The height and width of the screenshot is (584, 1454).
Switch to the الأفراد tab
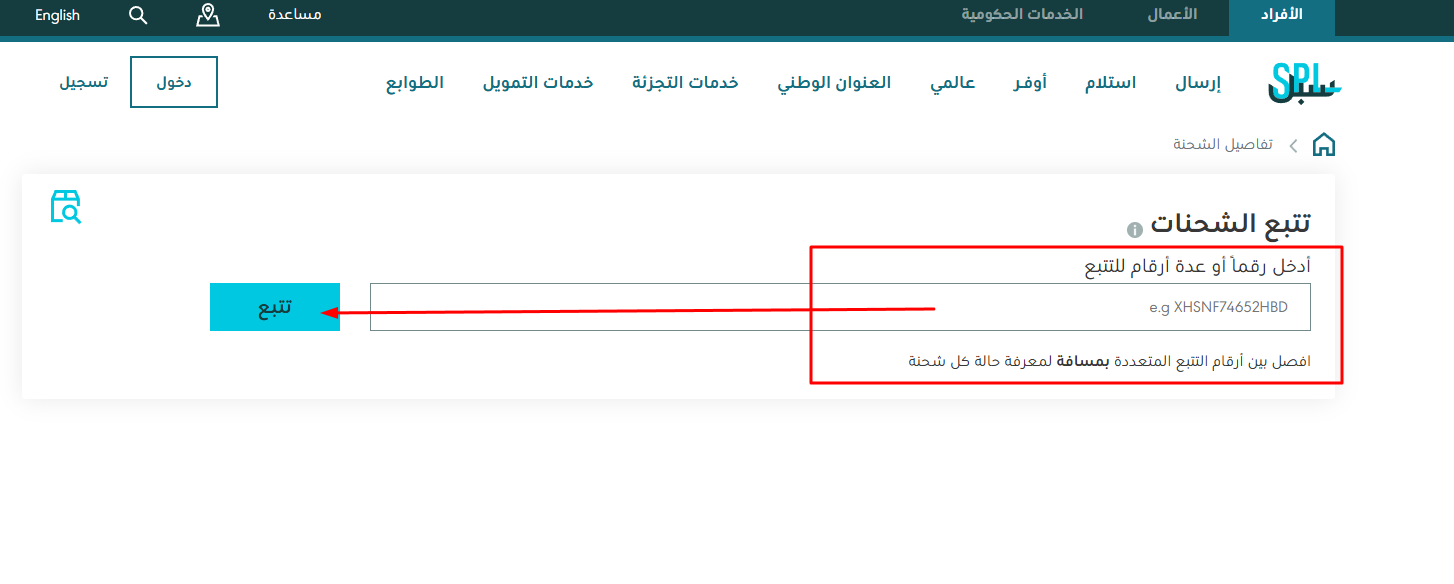click(1281, 15)
